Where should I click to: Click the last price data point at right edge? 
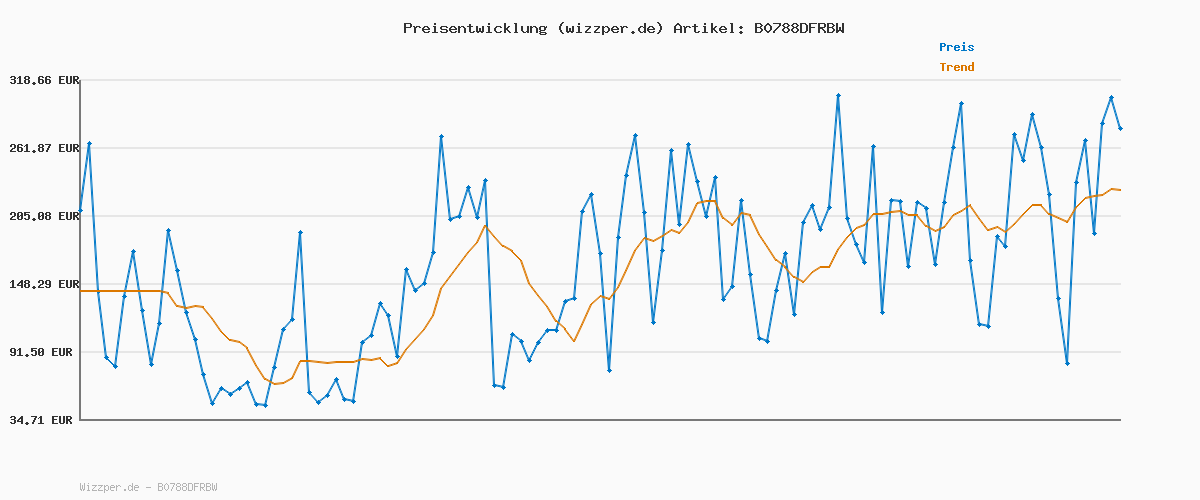(1120, 129)
